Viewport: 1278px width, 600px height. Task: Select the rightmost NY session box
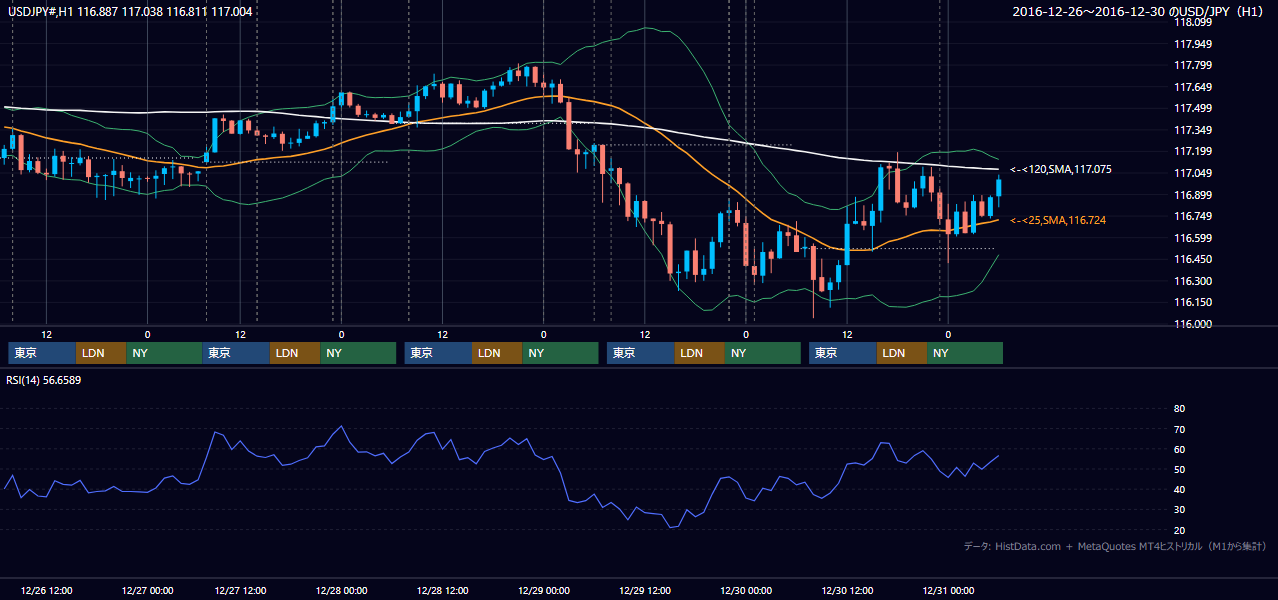pyautogui.click(x=965, y=353)
